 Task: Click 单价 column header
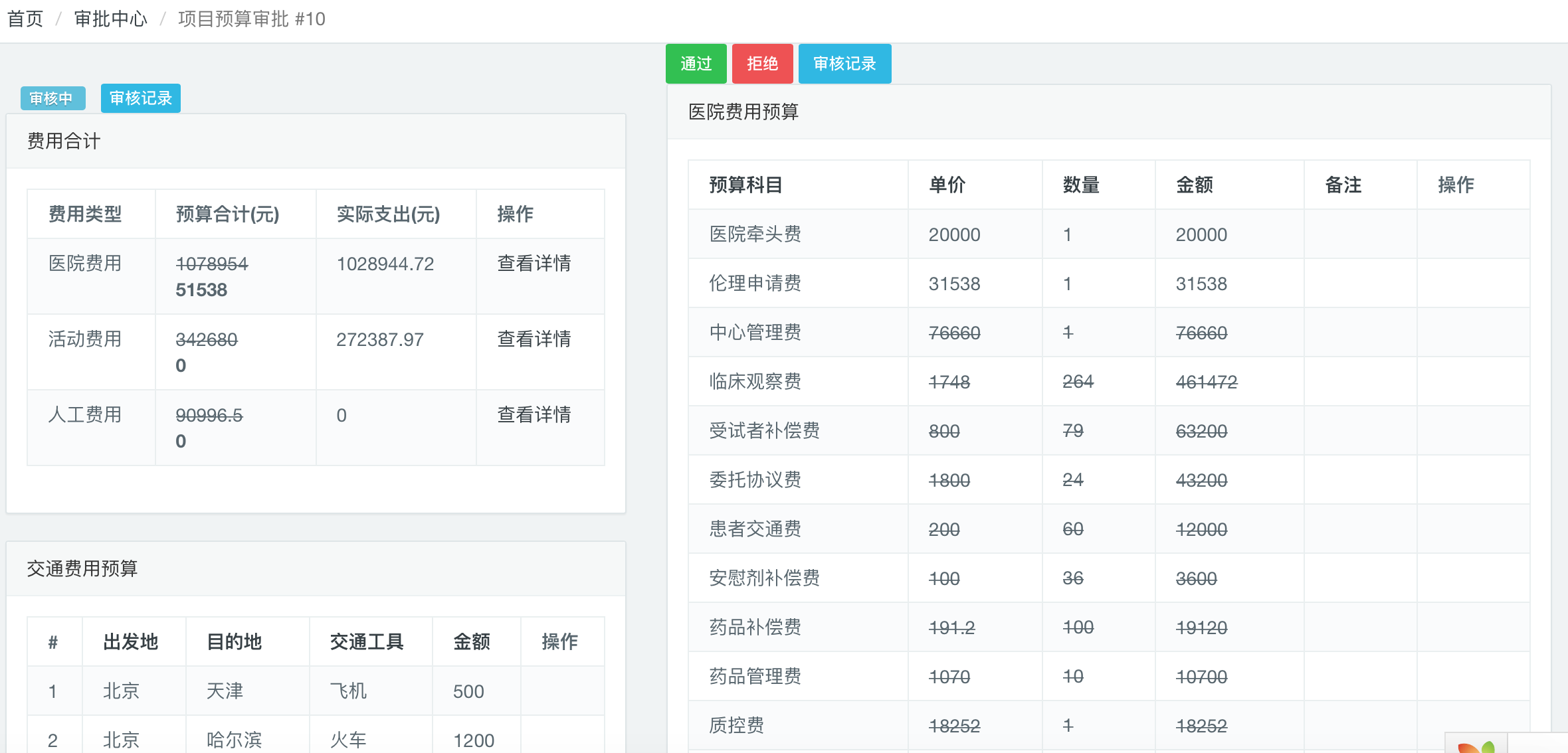[x=947, y=185]
